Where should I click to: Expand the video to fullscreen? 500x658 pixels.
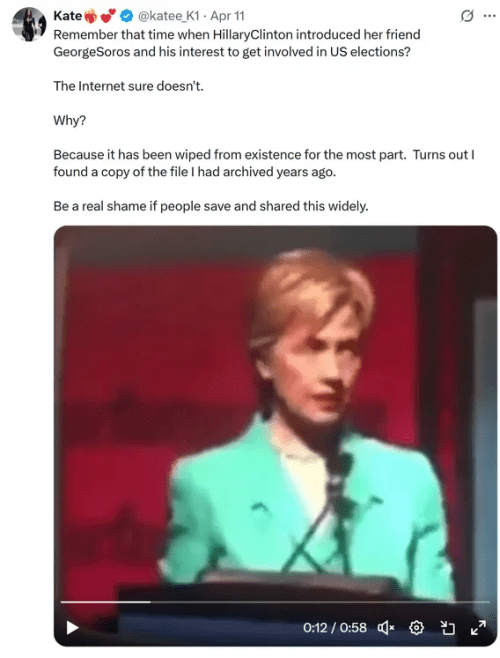(x=478, y=628)
